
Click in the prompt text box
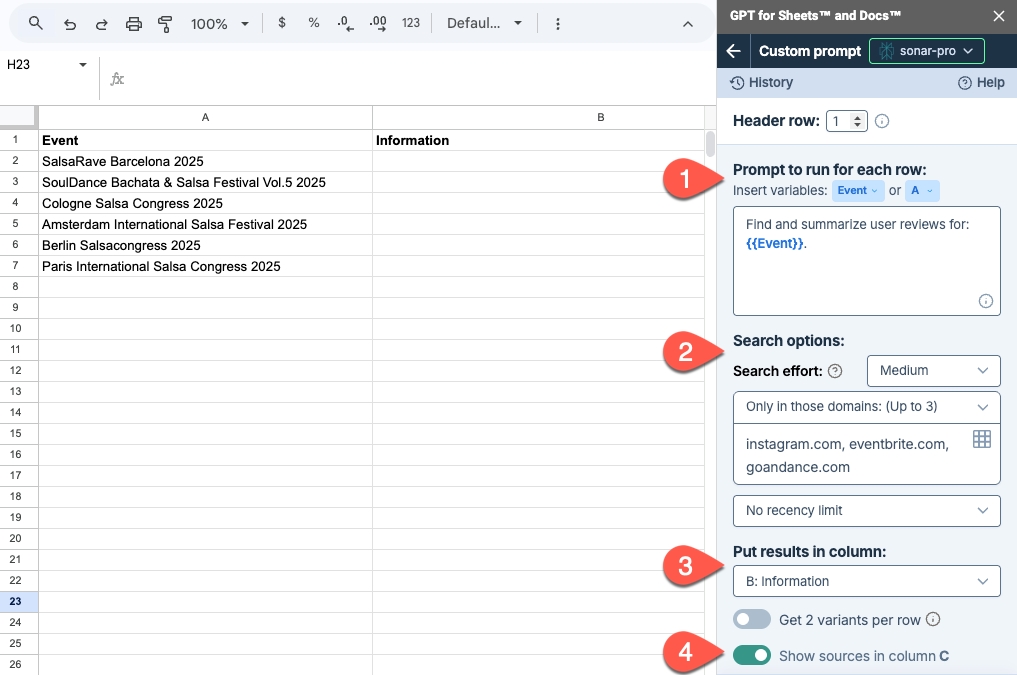867,261
